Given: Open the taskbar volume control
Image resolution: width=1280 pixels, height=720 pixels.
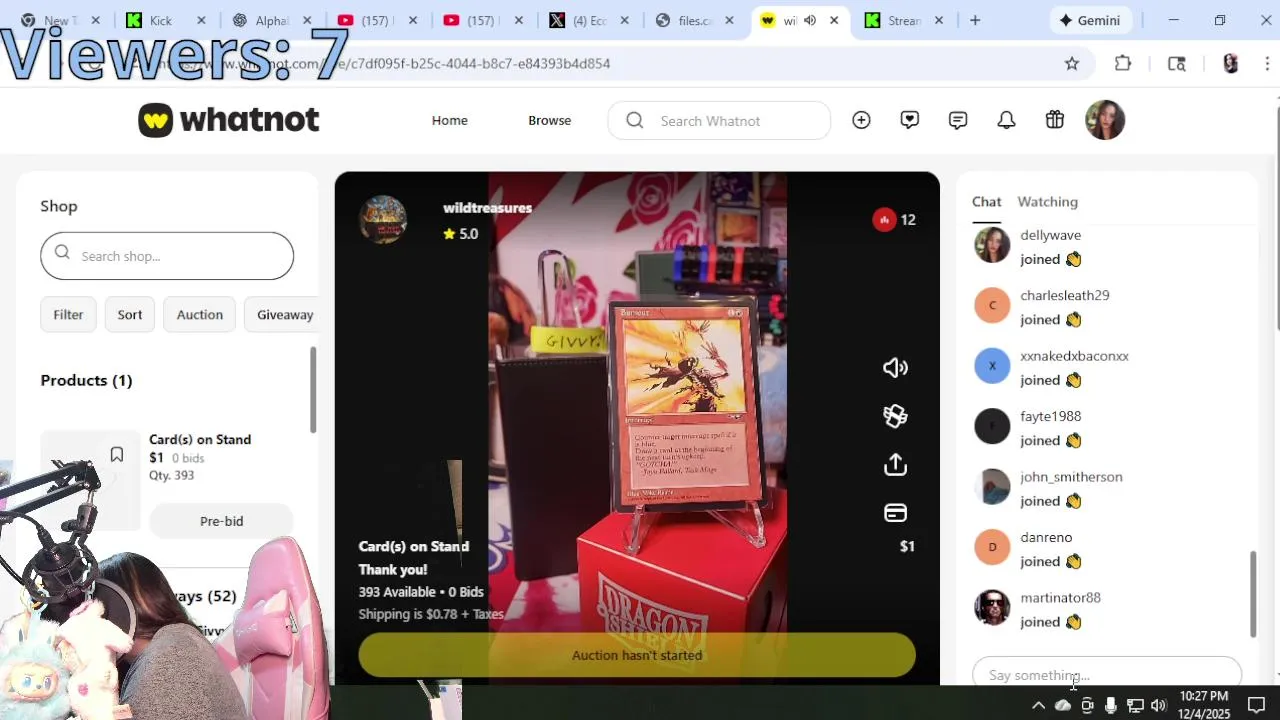Looking at the screenshot, I should pos(1159,706).
